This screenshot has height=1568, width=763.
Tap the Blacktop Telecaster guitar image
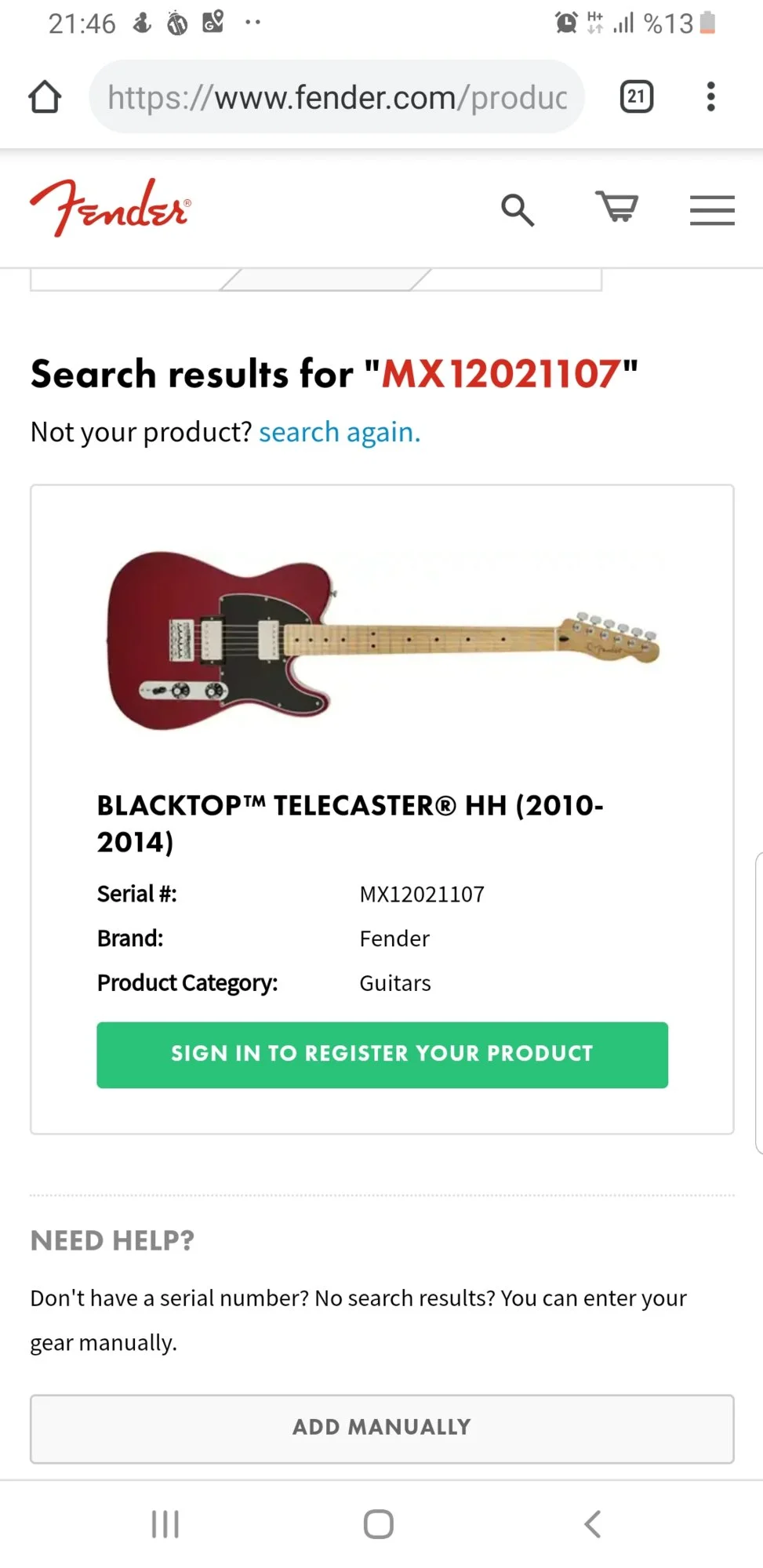click(x=383, y=640)
